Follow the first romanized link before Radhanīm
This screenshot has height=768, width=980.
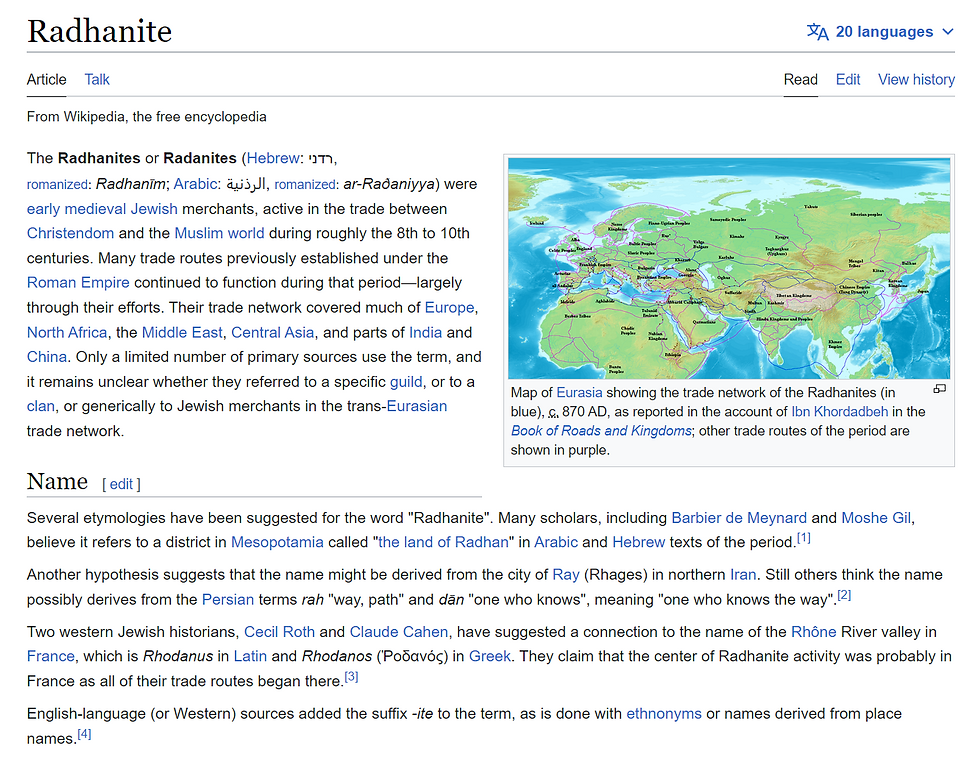coord(58,184)
